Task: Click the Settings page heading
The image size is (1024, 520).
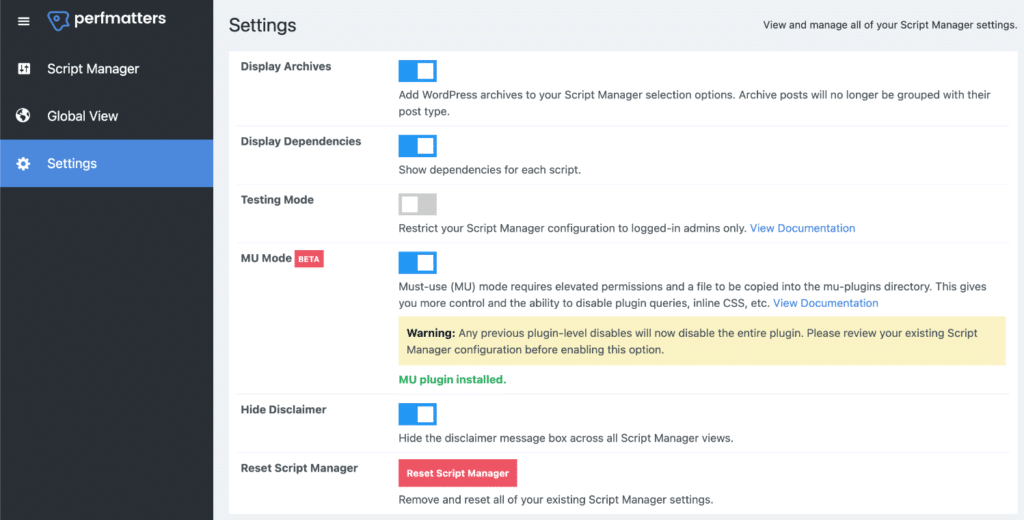Action: (262, 25)
